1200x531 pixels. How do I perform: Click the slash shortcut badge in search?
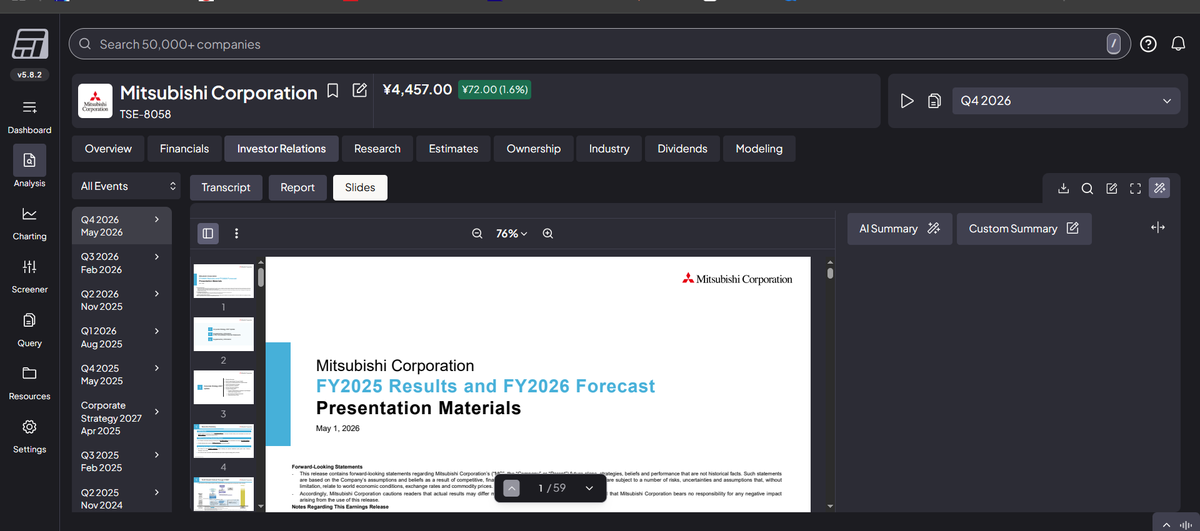[1114, 44]
